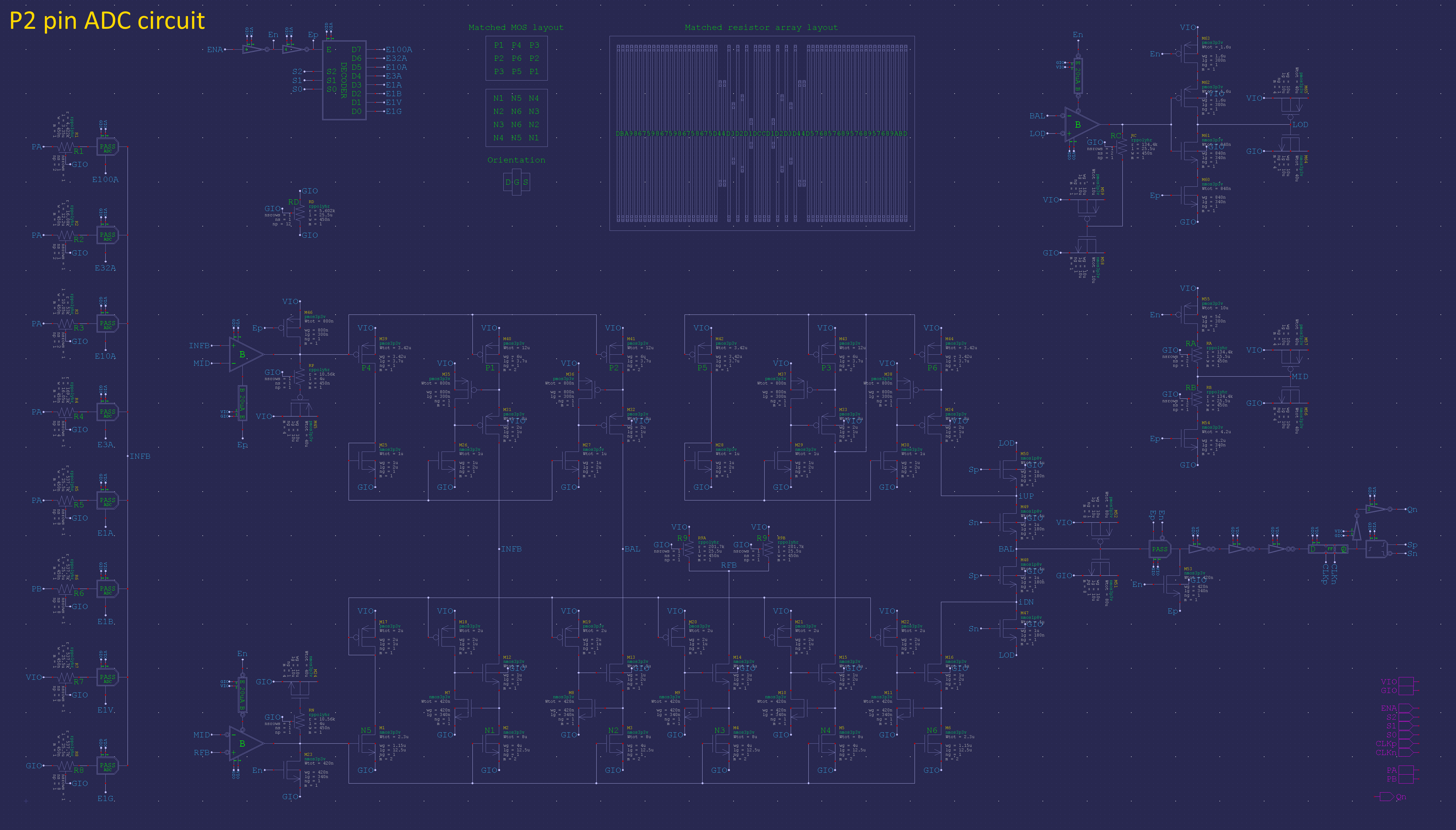Click 'Matched resistor array layout' heading
This screenshot has height=830, width=1456.
762,27
